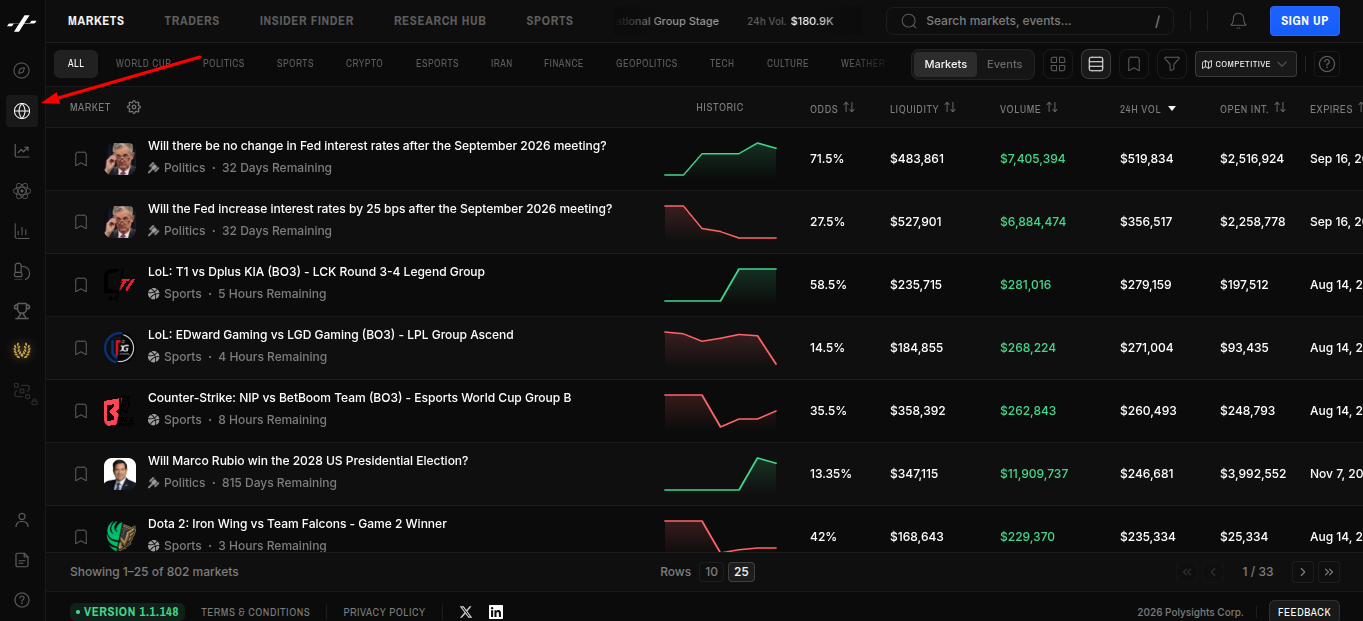Open the Terms & Conditions link

255,612
